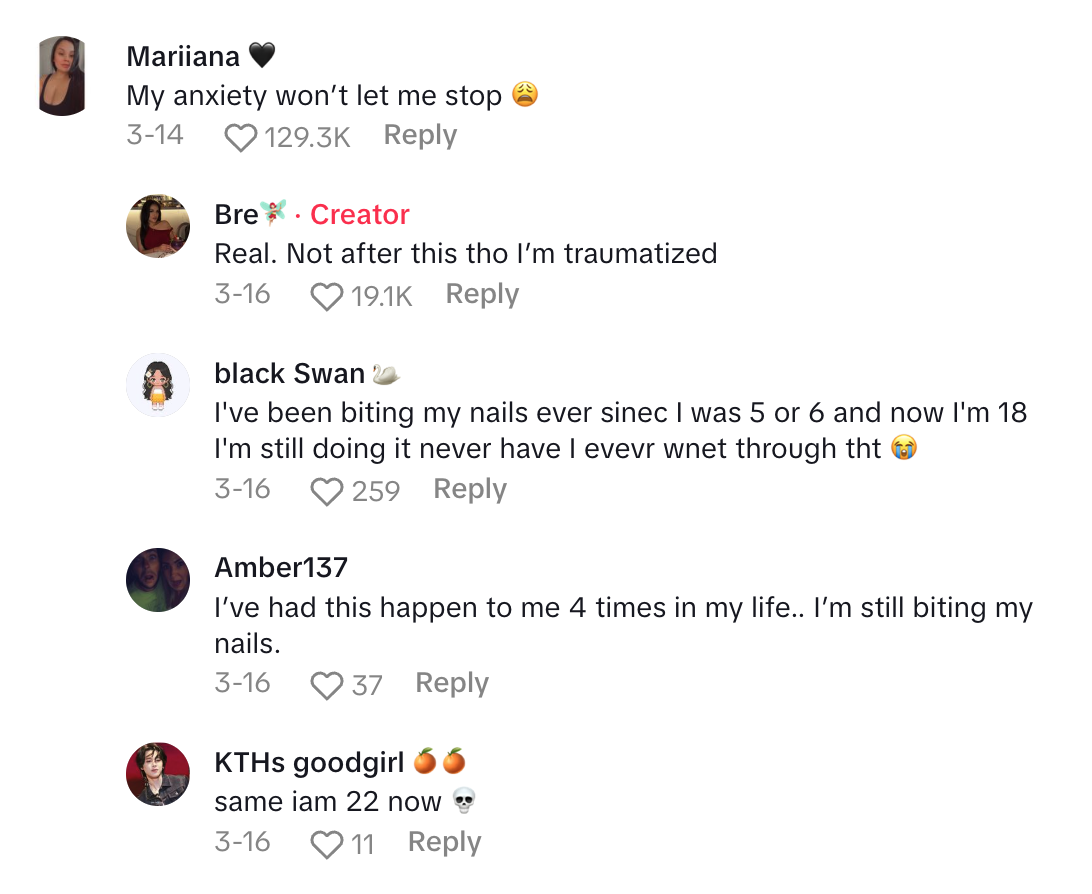Screen dimensions: 1092x894
Task: Open Bre's profile avatar
Action: [x=158, y=226]
